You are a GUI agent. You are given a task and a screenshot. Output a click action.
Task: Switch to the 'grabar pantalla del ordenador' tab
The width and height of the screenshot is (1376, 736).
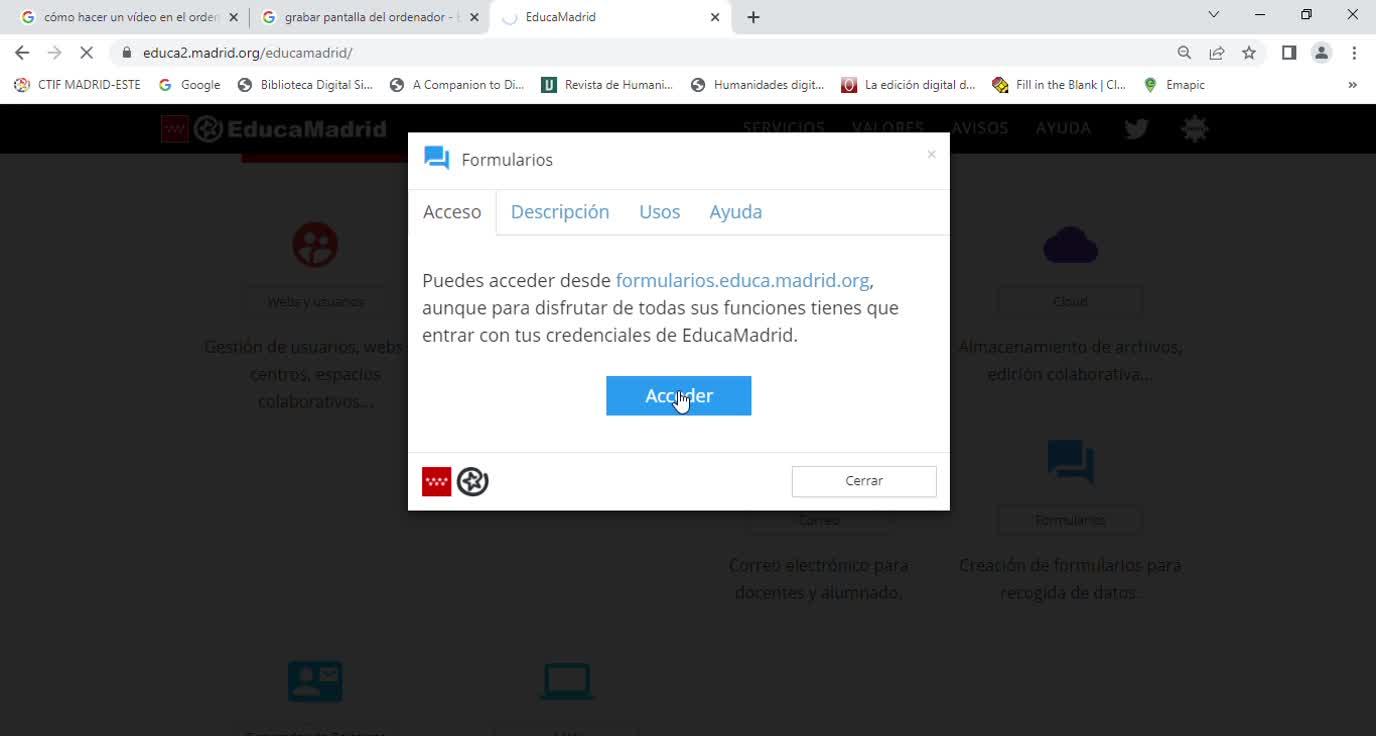367,17
